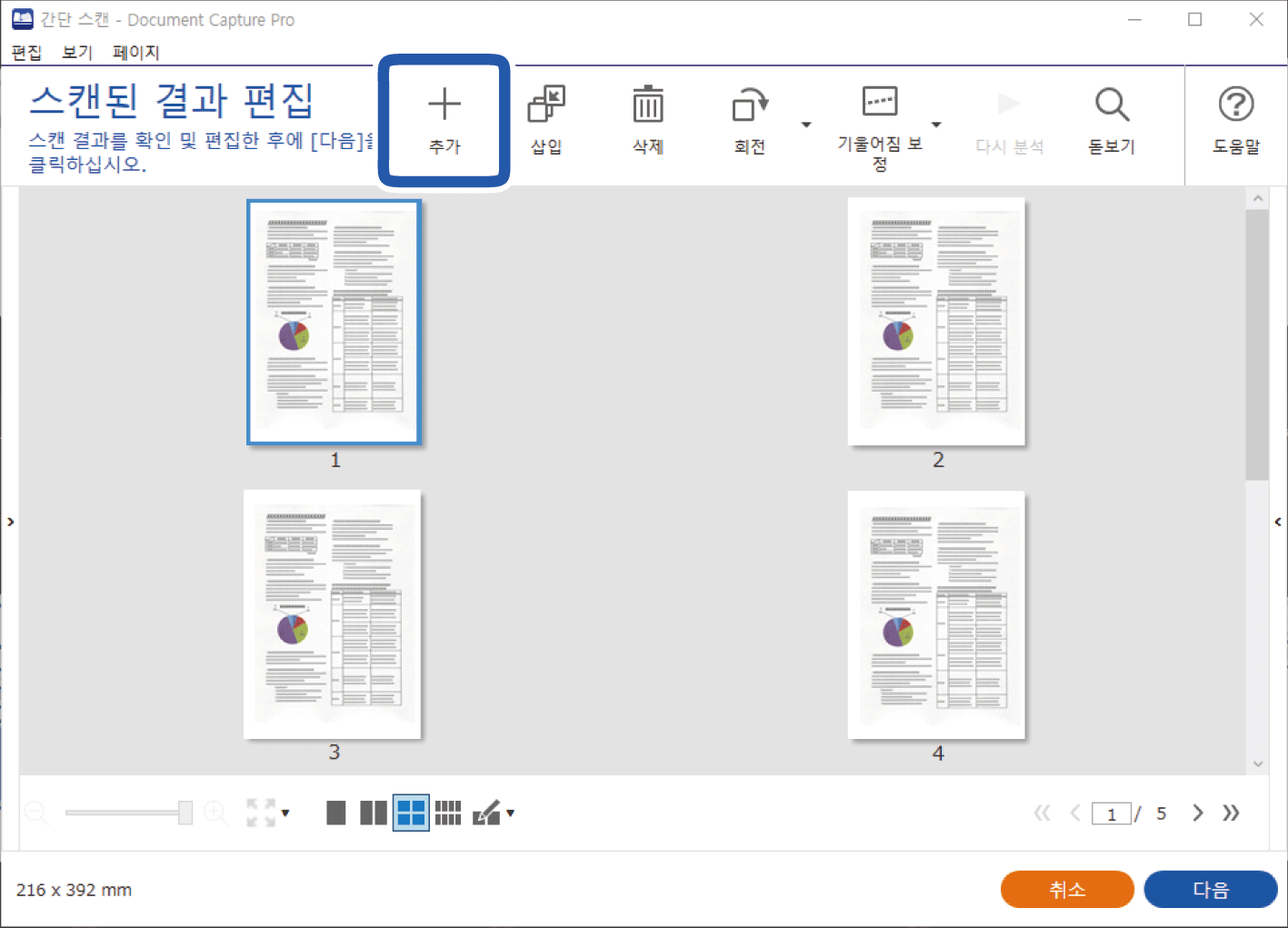Expand the 기울어짐 보정 dropdown arrow

[x=936, y=125]
